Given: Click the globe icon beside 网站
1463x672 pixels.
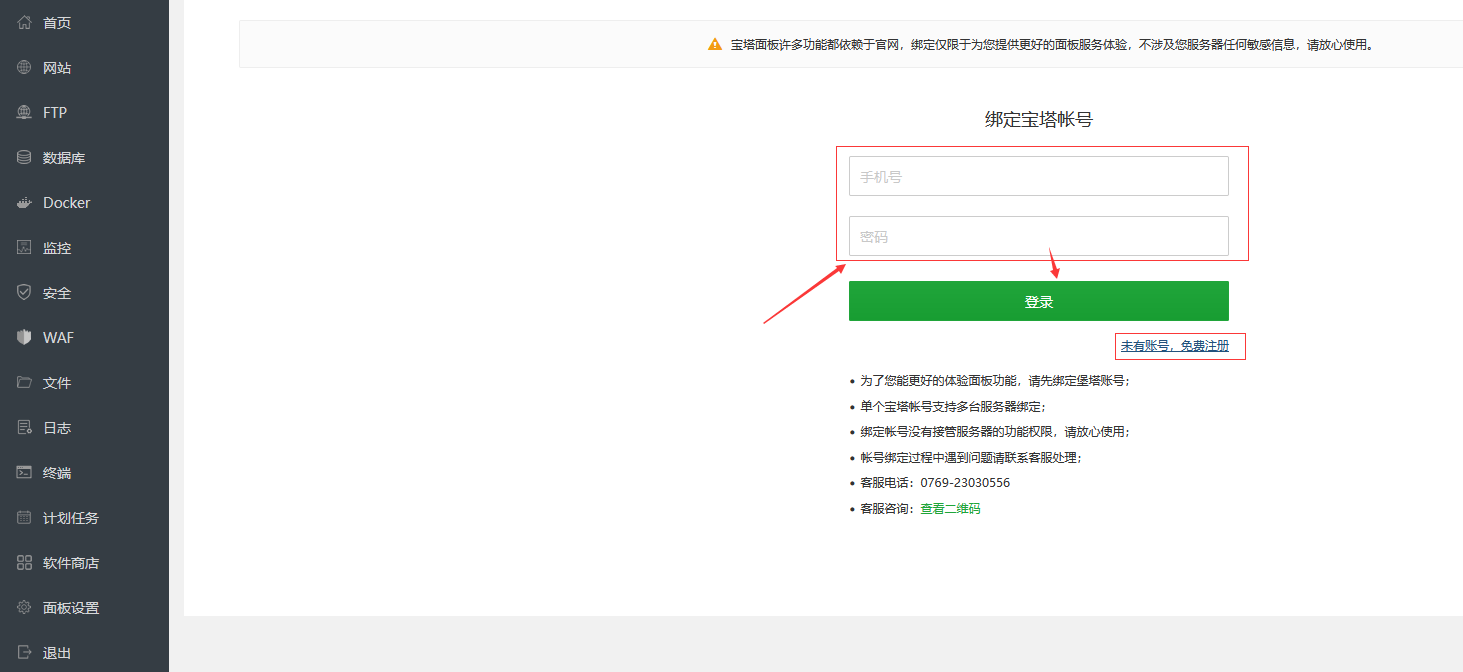Looking at the screenshot, I should 25,67.
